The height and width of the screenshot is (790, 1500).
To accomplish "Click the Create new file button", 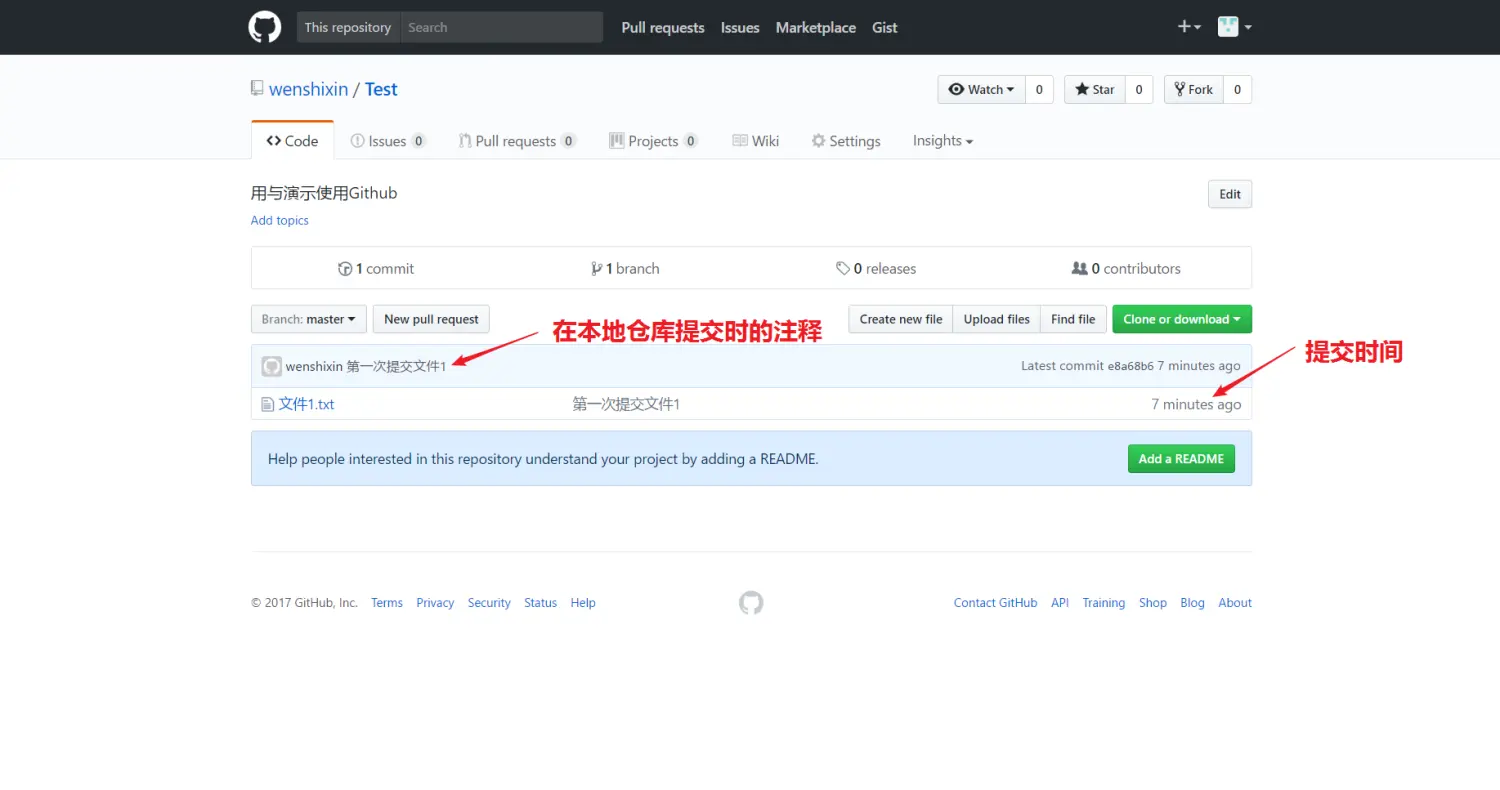I will click(x=901, y=319).
